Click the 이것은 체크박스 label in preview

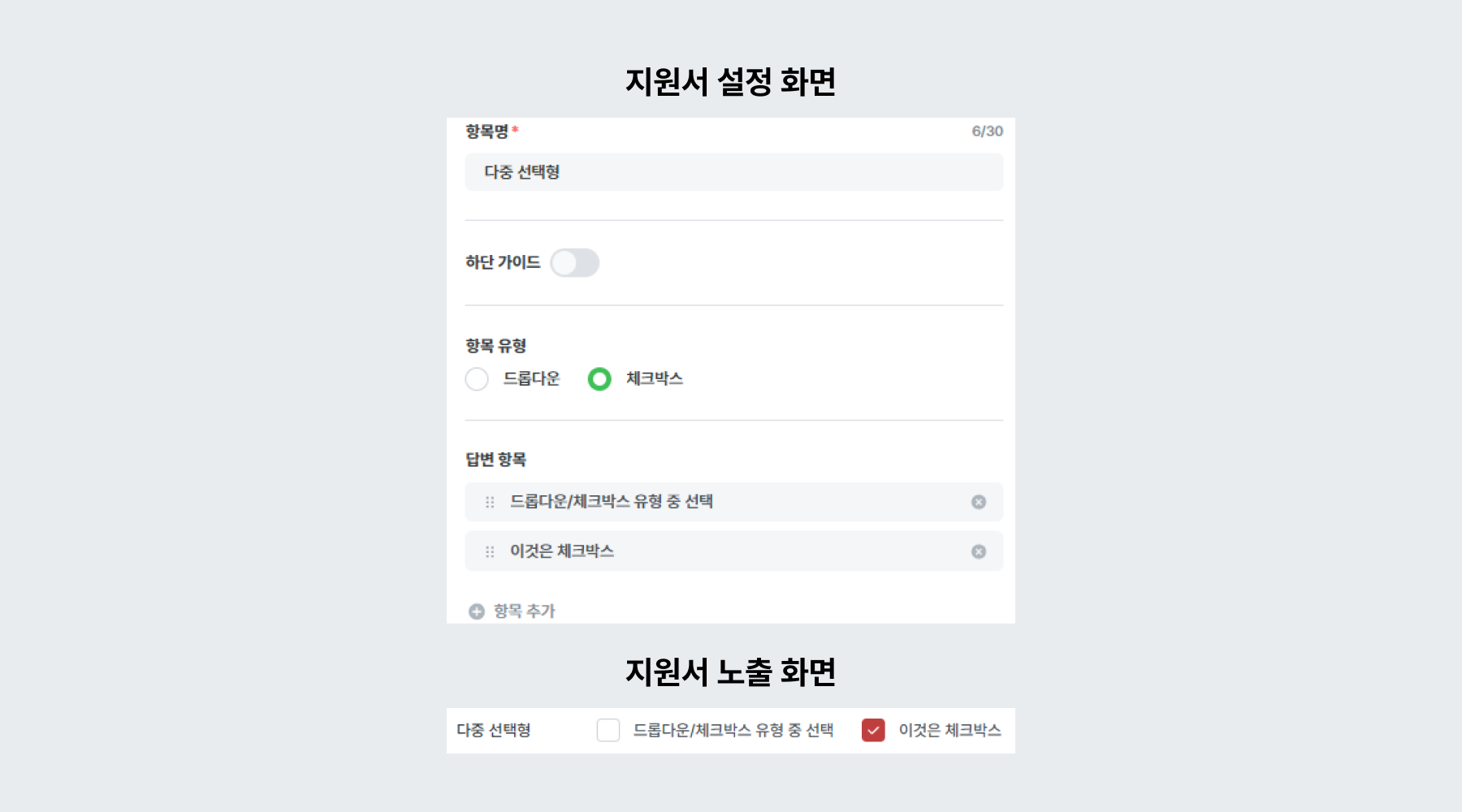click(x=949, y=730)
